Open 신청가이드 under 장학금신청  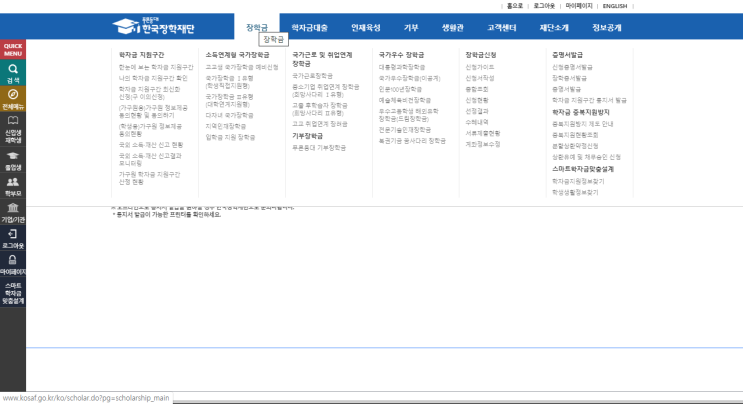point(480,67)
